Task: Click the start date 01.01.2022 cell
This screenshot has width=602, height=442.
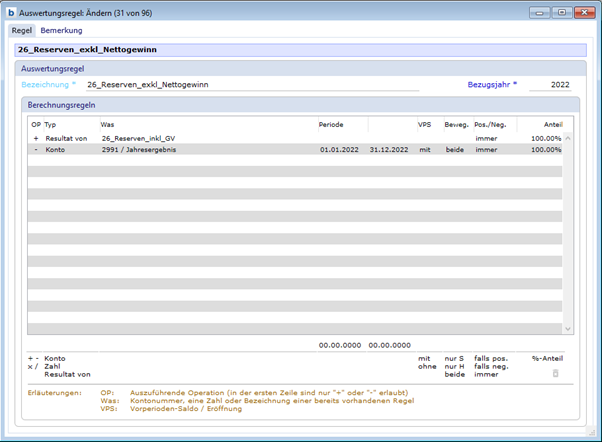Action: click(x=339, y=149)
